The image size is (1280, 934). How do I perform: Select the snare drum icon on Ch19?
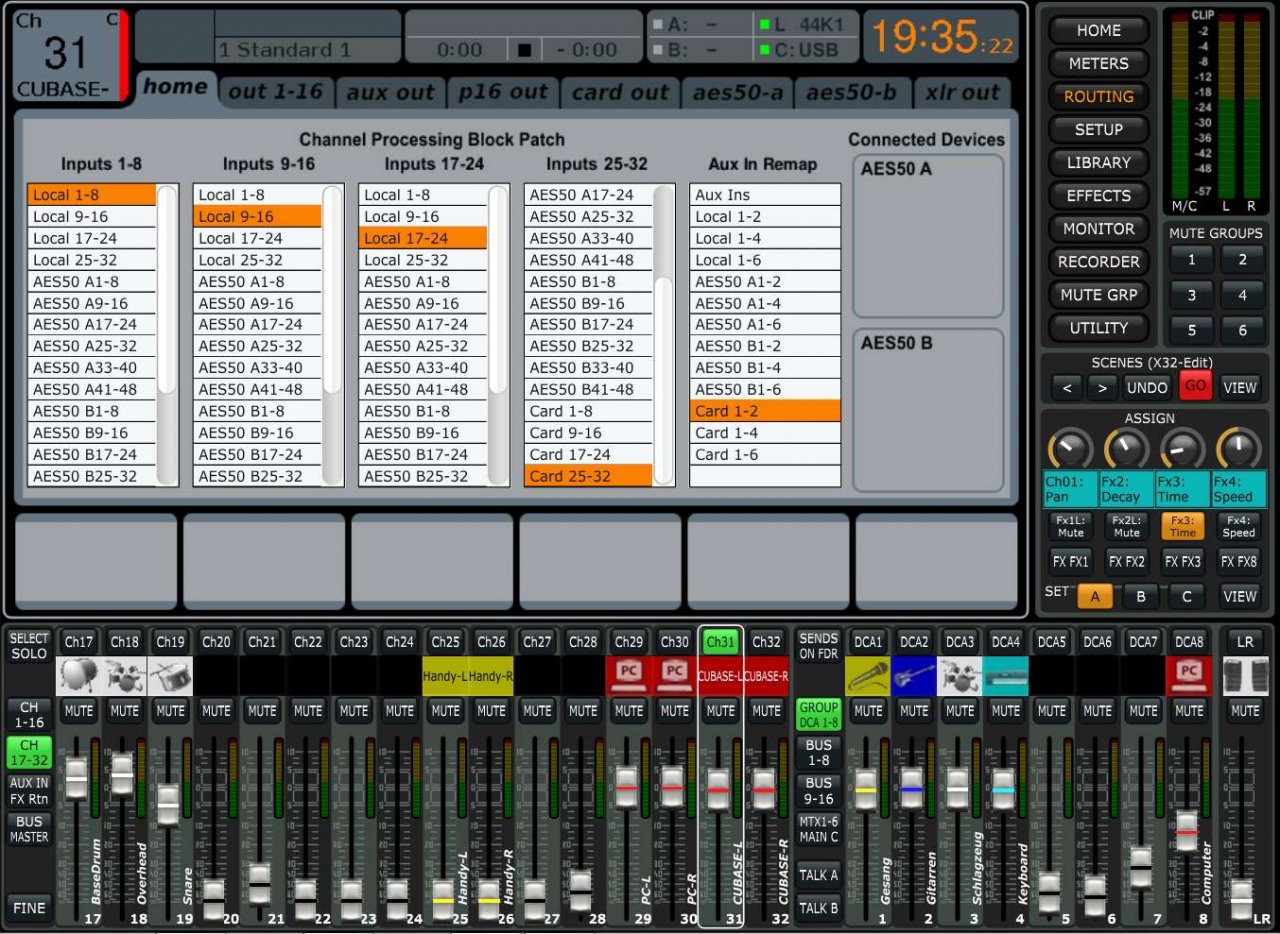point(170,675)
